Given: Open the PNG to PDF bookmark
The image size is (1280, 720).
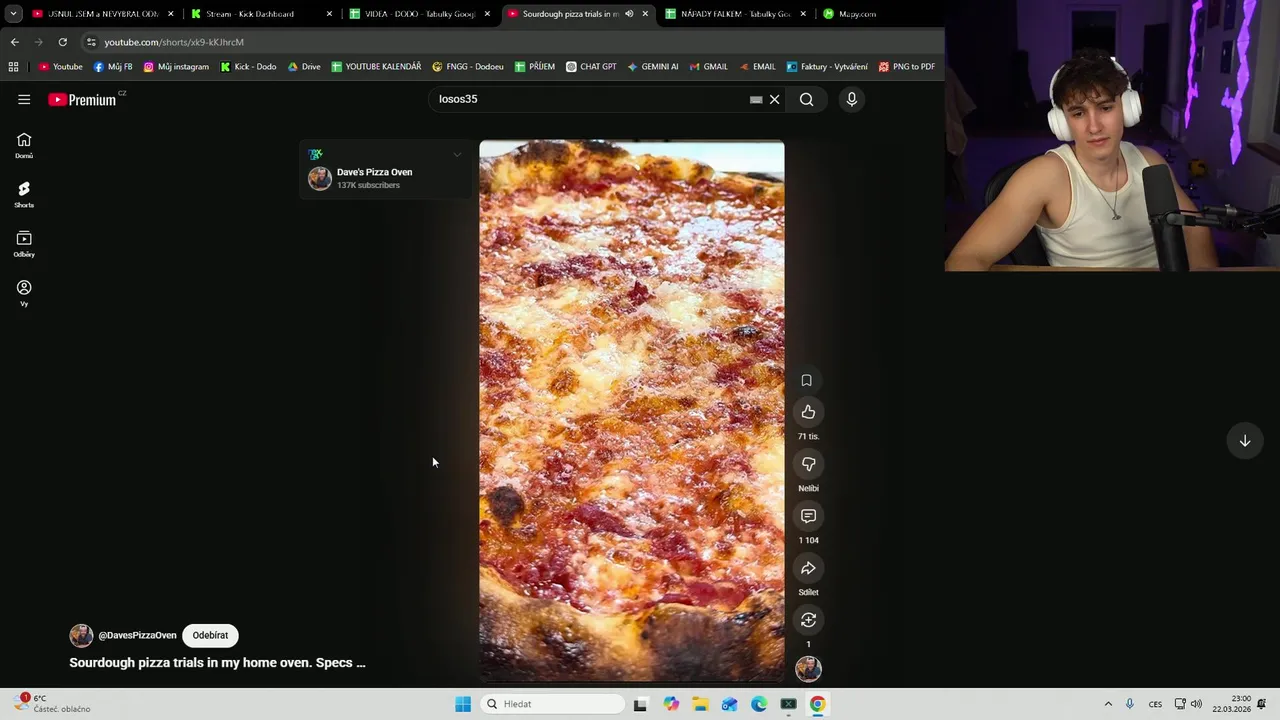Looking at the screenshot, I should tap(907, 67).
